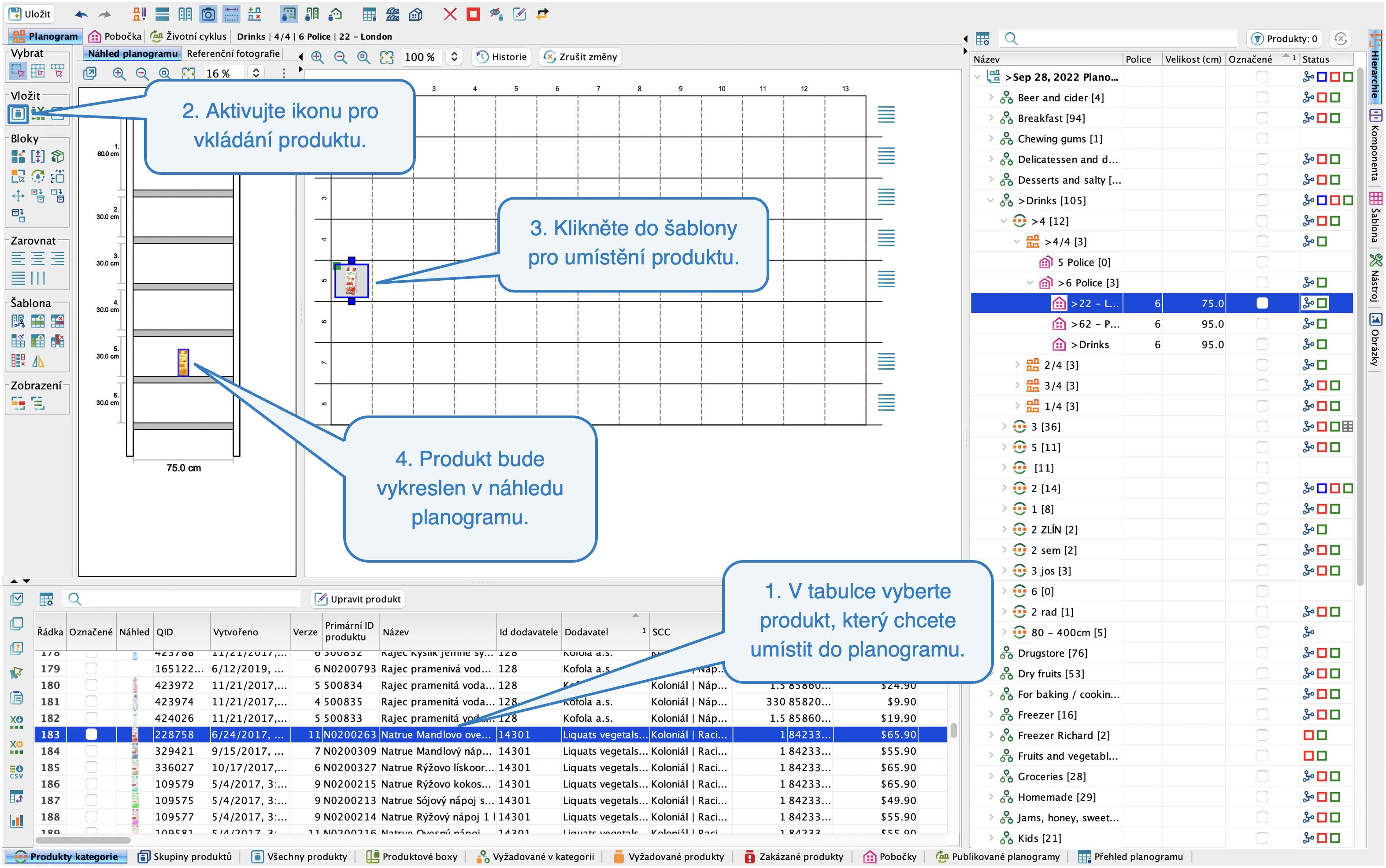1386x868 pixels.
Task: Toggle checkbox for 22 – L... row
Action: tap(1262, 303)
